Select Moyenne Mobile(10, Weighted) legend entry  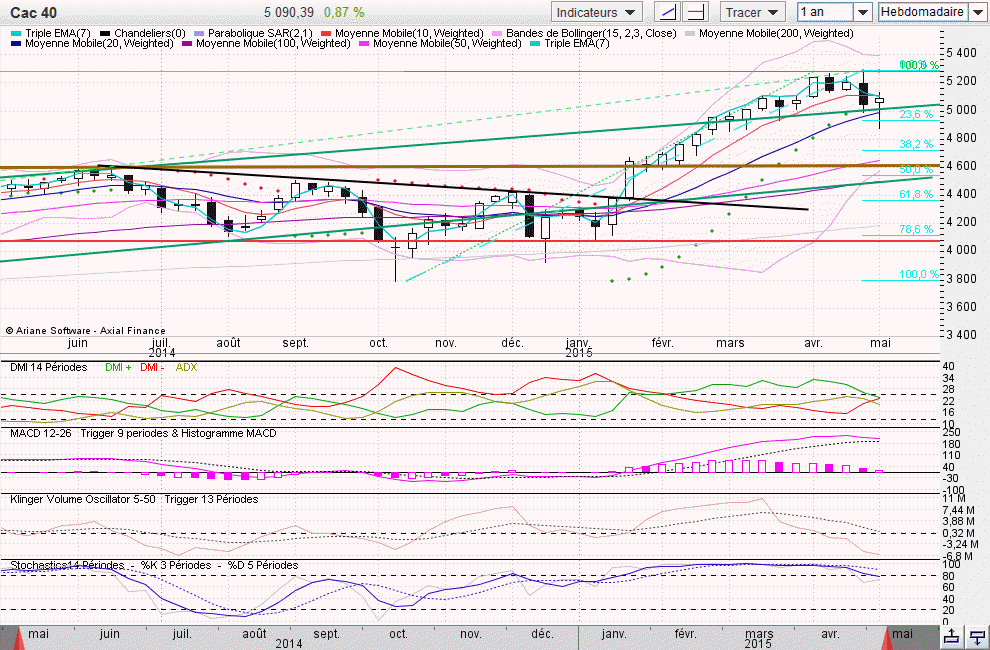402,33
